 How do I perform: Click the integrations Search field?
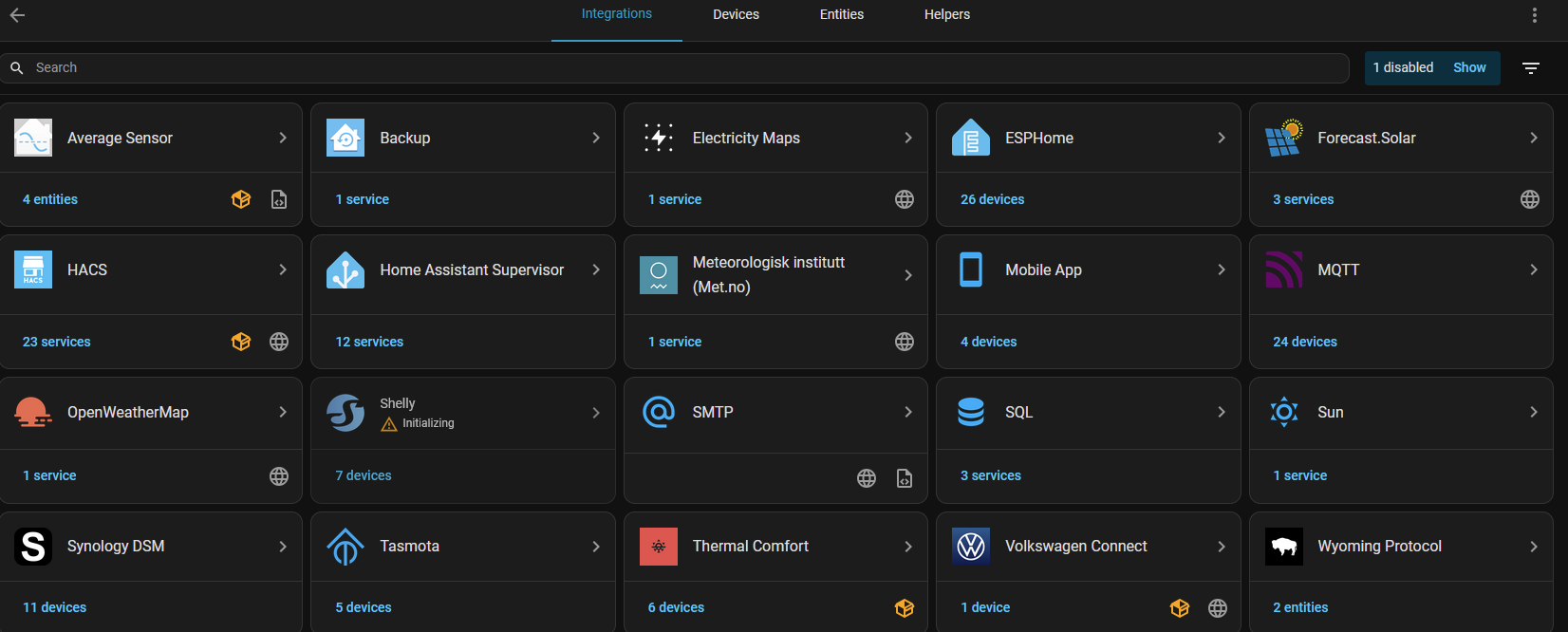coord(664,67)
